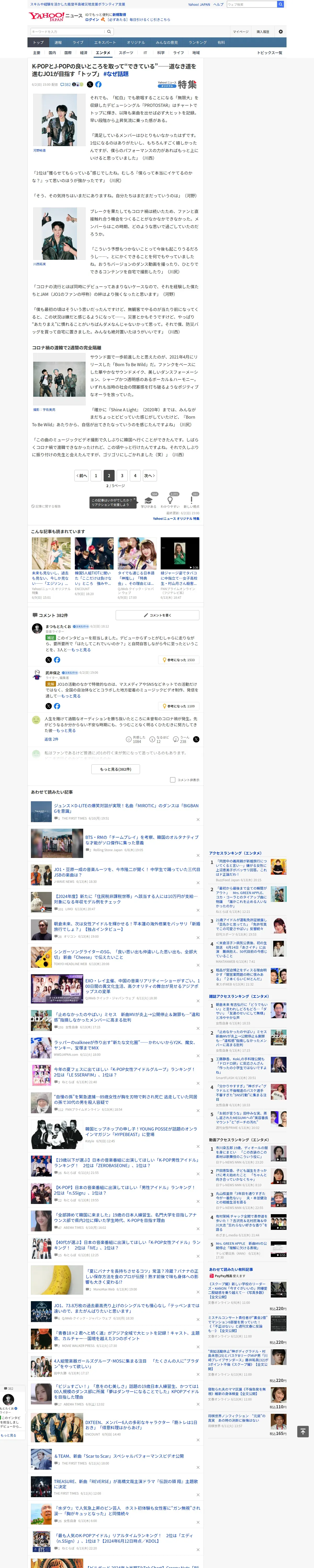This screenshot has height=1568, width=314.
Task: Click the back-to-top arrow button
Action: (x=302, y=1432)
